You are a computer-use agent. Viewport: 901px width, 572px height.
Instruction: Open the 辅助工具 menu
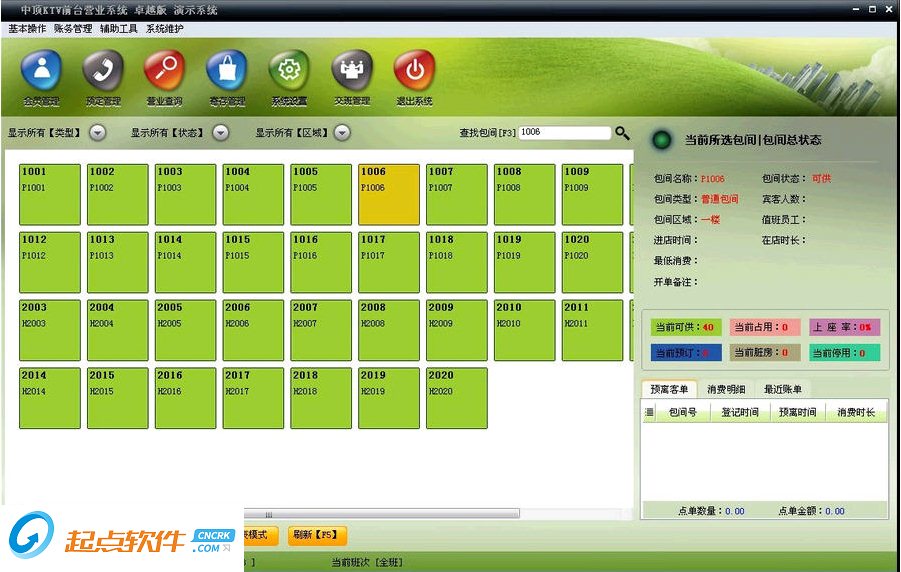click(119, 29)
